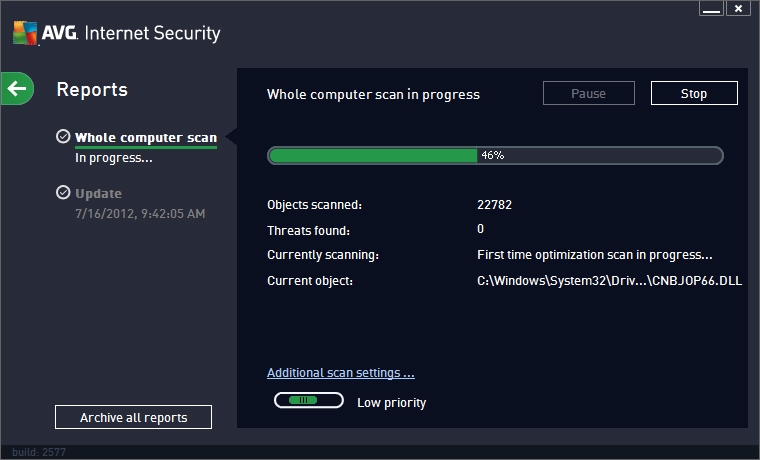
Task: Archive all reports
Action: coord(133,417)
